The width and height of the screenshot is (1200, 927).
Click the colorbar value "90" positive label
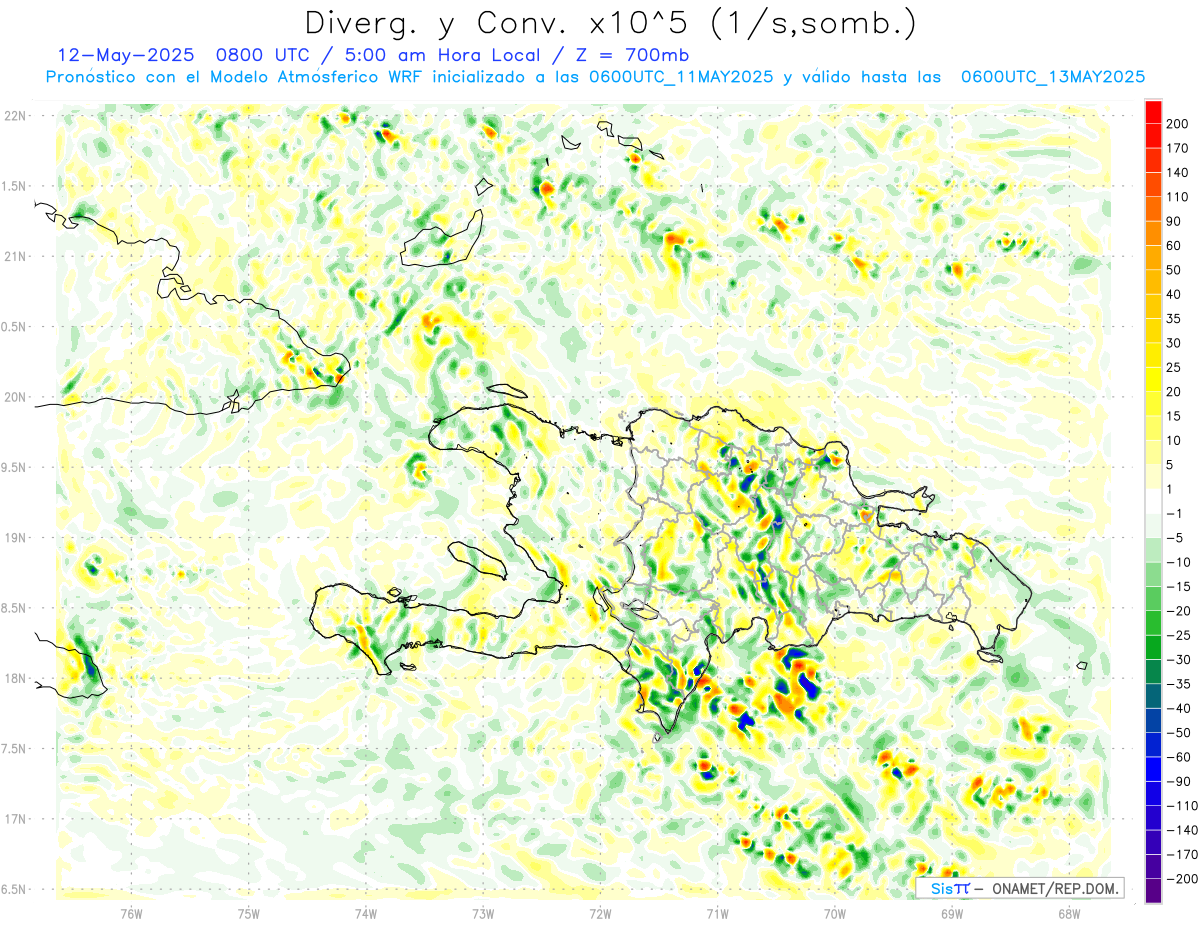[x=1174, y=221]
